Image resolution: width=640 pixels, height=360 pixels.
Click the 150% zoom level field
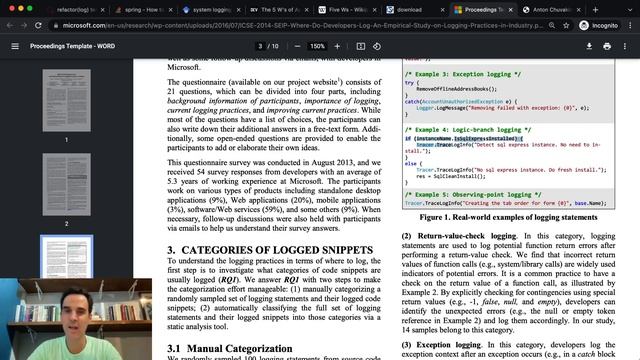[317, 46]
